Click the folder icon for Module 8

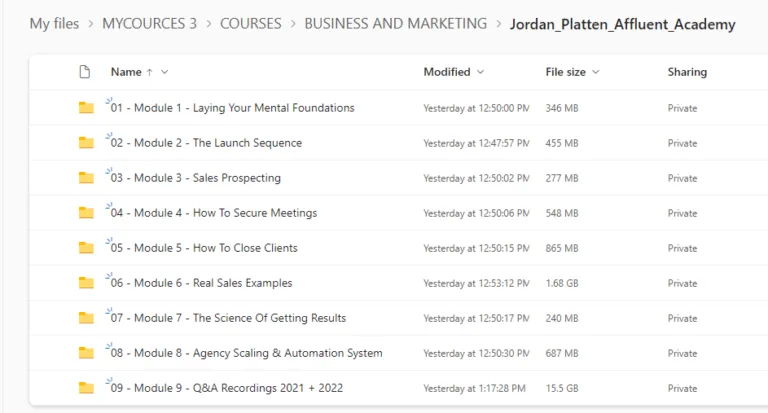(x=86, y=353)
